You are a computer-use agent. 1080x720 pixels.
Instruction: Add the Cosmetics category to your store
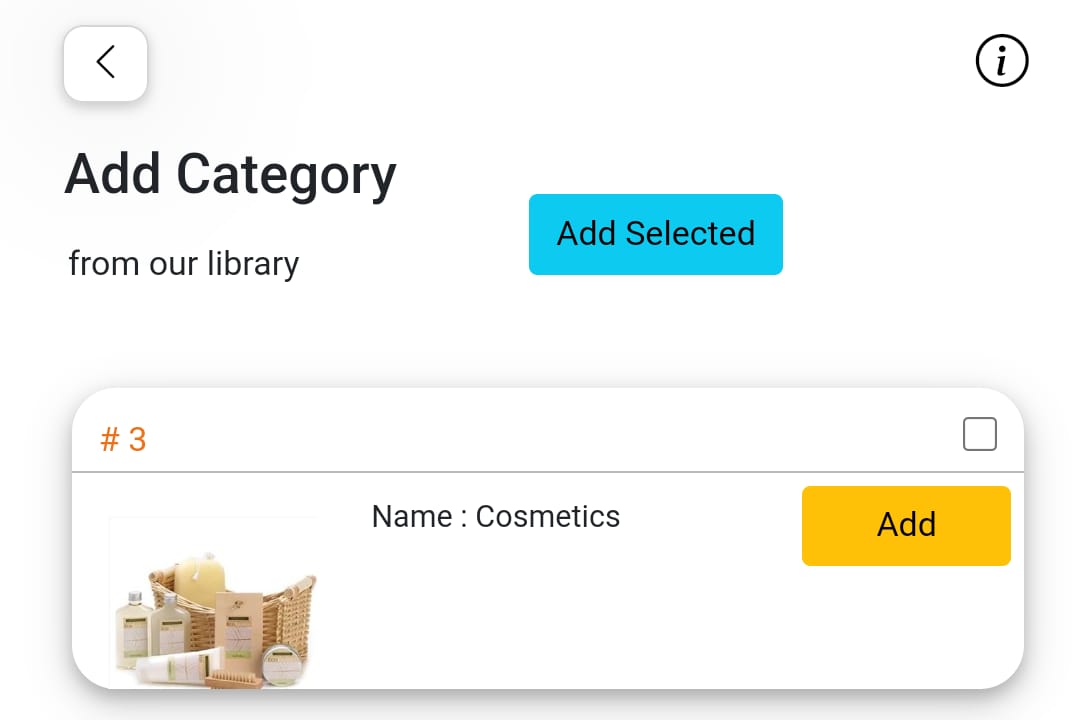906,526
